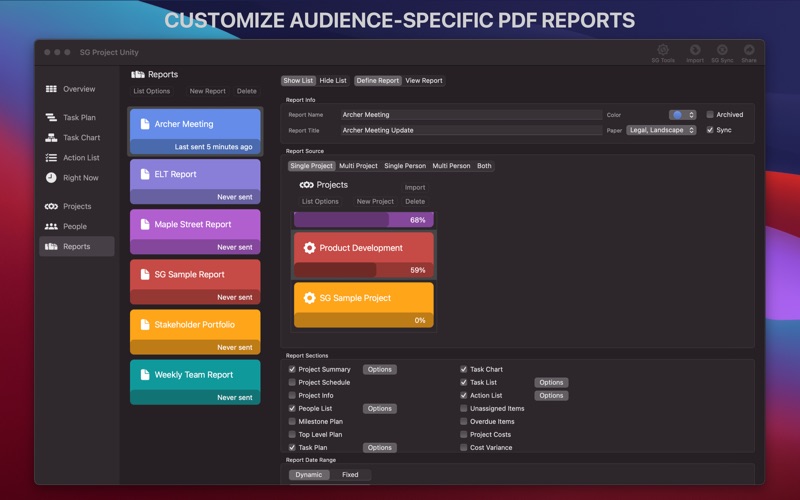800x500 pixels.
Task: Click the Stakeholder Portfolio document icon
Action: [x=145, y=324]
